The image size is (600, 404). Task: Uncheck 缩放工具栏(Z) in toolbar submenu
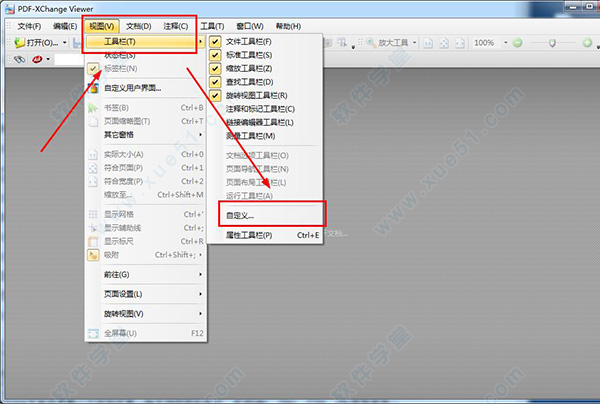[x=215, y=68]
